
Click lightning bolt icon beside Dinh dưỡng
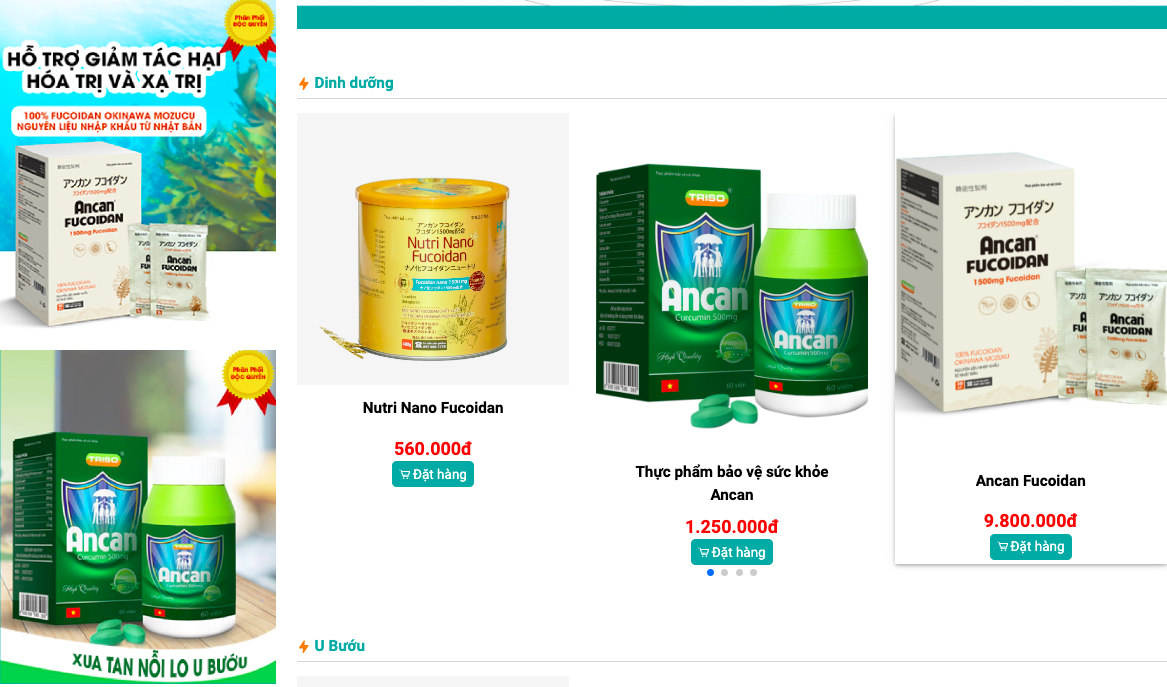point(304,83)
